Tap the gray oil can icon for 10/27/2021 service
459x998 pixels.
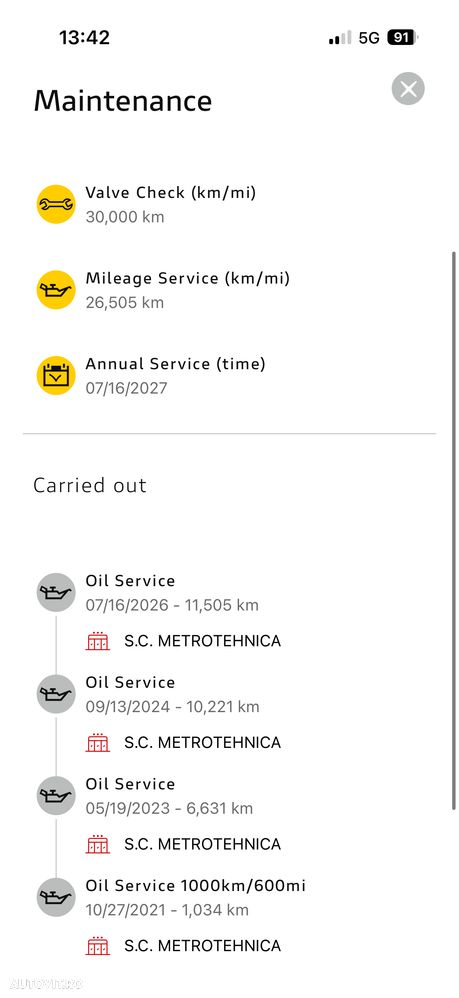pos(56,897)
